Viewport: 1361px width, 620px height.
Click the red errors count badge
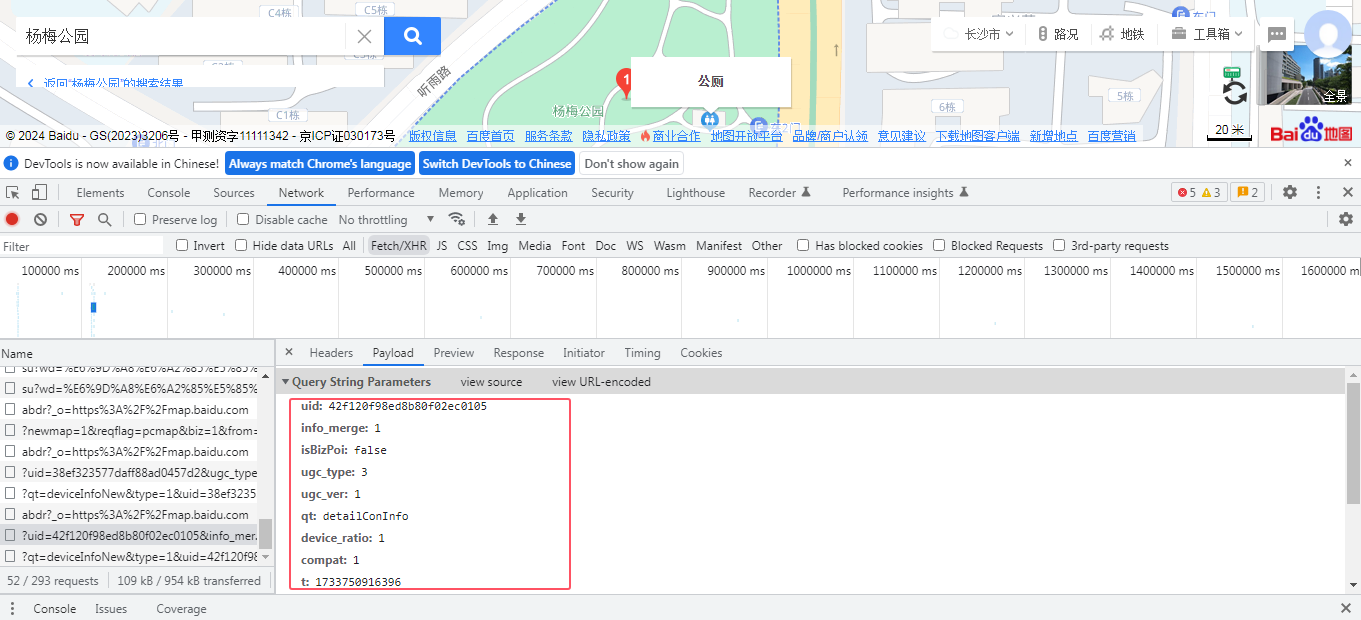tap(1186, 193)
